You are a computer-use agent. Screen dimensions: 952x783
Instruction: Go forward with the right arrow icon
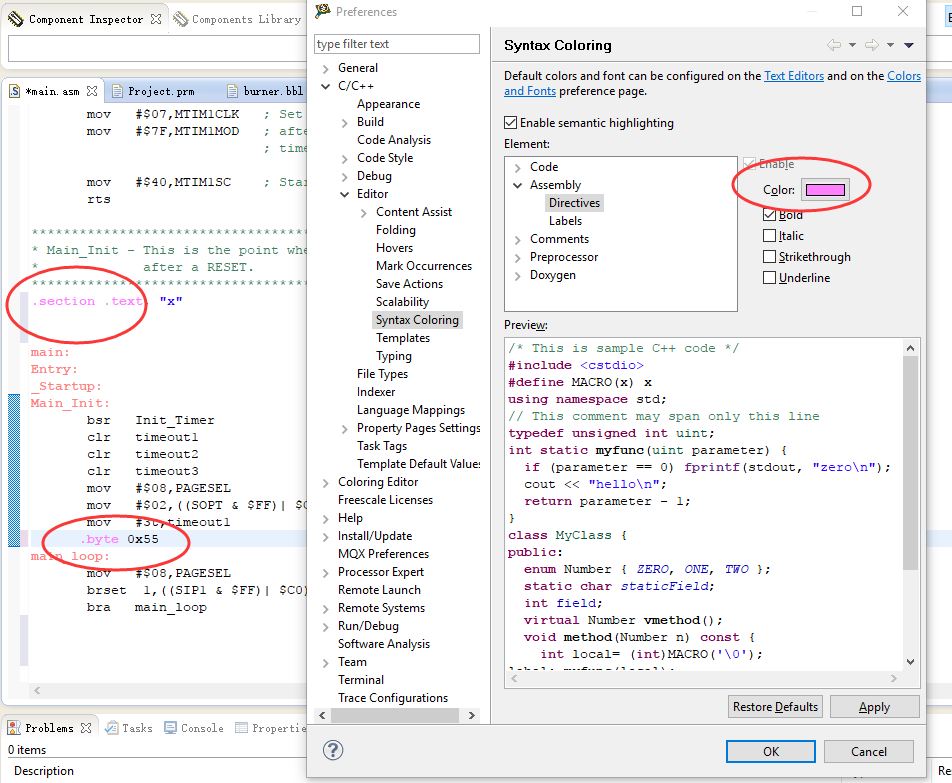[x=872, y=45]
